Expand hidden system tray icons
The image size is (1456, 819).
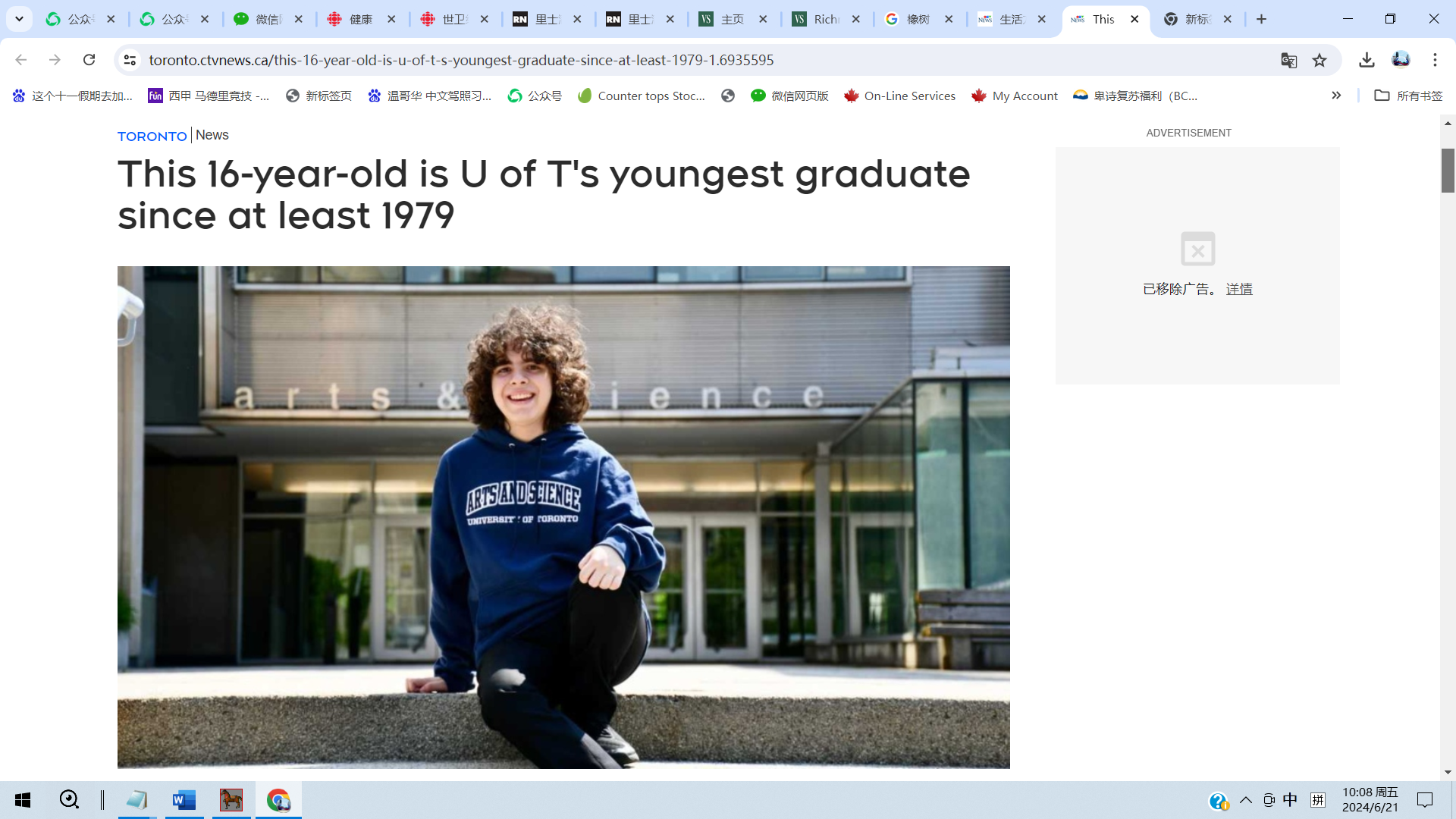(x=1246, y=800)
